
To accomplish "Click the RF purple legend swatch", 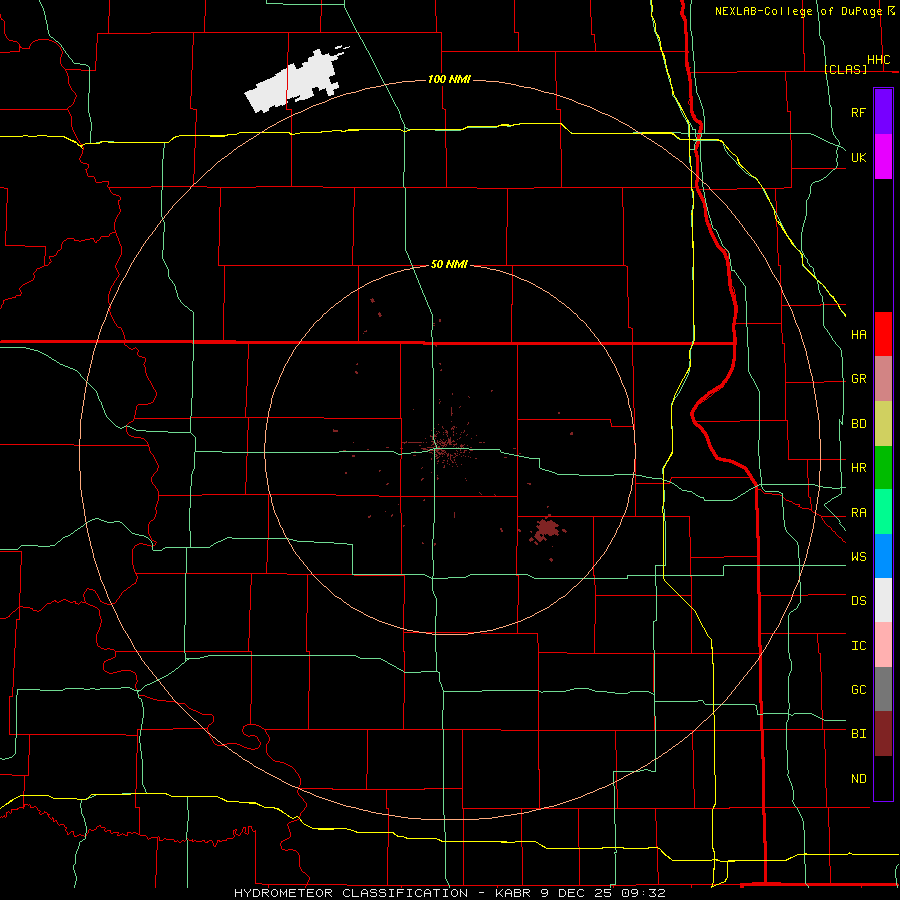I will coord(883,112).
